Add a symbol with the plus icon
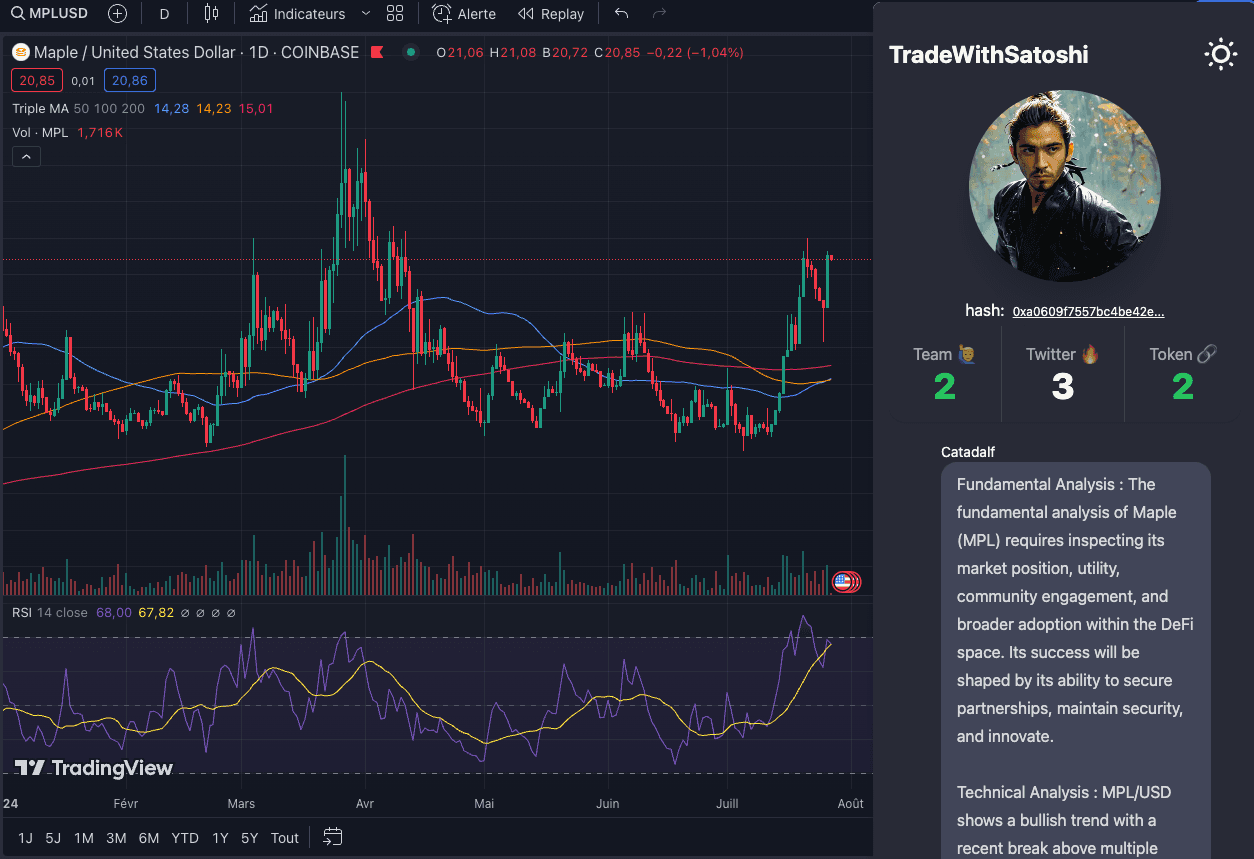This screenshot has height=859, width=1254. pyautogui.click(x=117, y=14)
